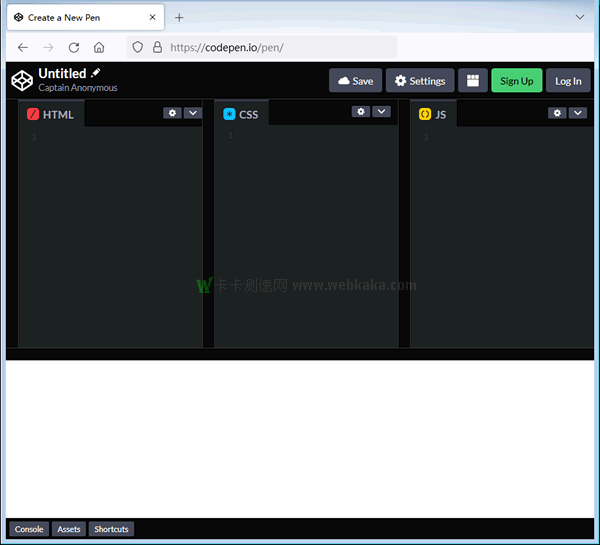Open JS editor settings gear
Image resolution: width=600 pixels, height=545 pixels.
click(557, 113)
